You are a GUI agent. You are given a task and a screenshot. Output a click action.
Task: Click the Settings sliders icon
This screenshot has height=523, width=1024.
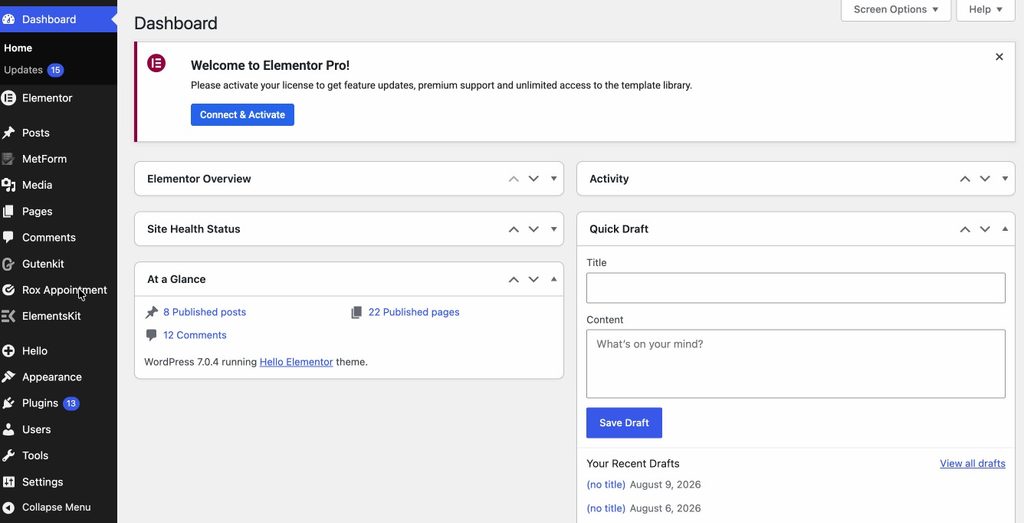tap(8, 482)
